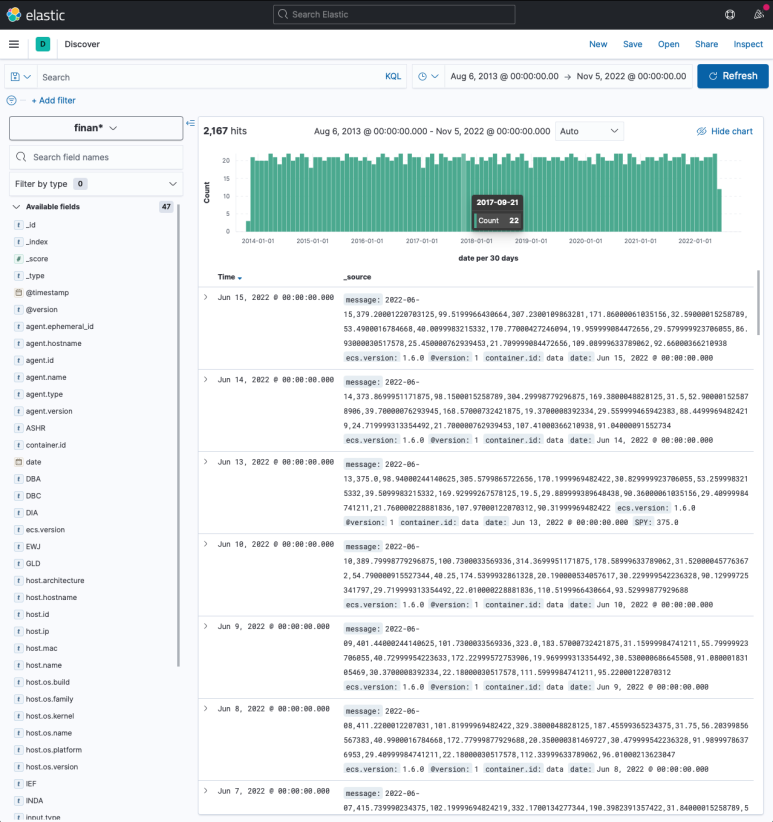
Task: Expand Filter by type options
Action: coord(96,184)
